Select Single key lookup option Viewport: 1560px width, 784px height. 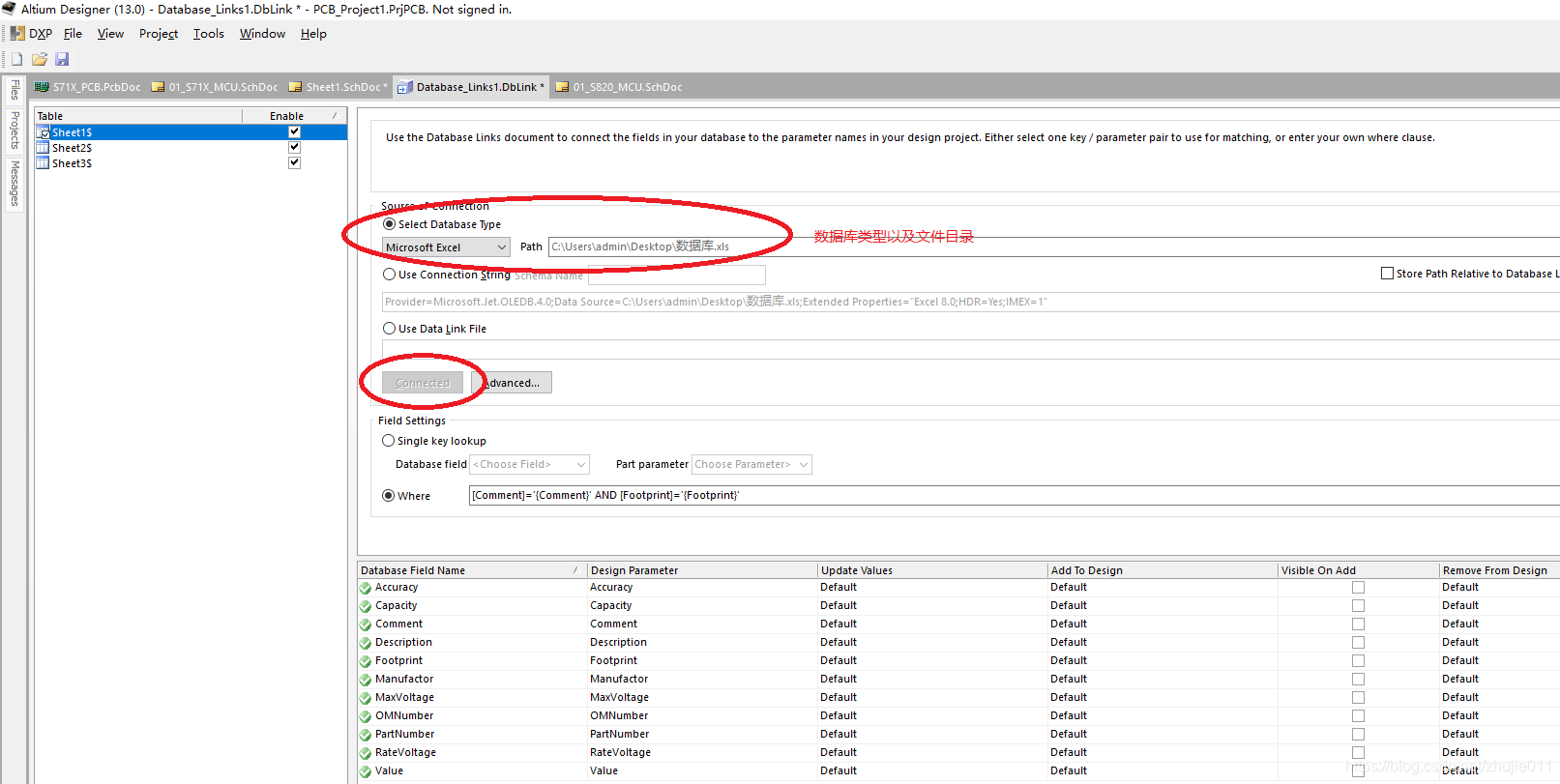pyautogui.click(x=388, y=441)
